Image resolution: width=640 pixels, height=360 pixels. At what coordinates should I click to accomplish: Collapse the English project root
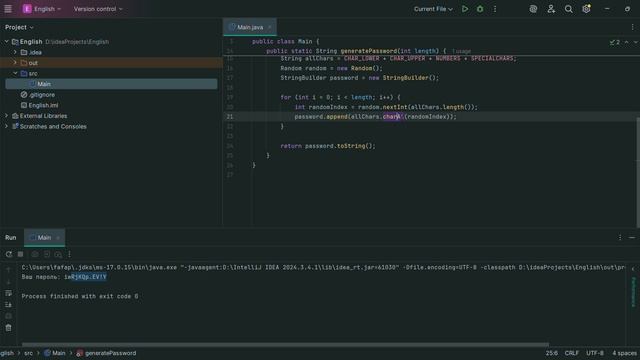tap(7, 42)
